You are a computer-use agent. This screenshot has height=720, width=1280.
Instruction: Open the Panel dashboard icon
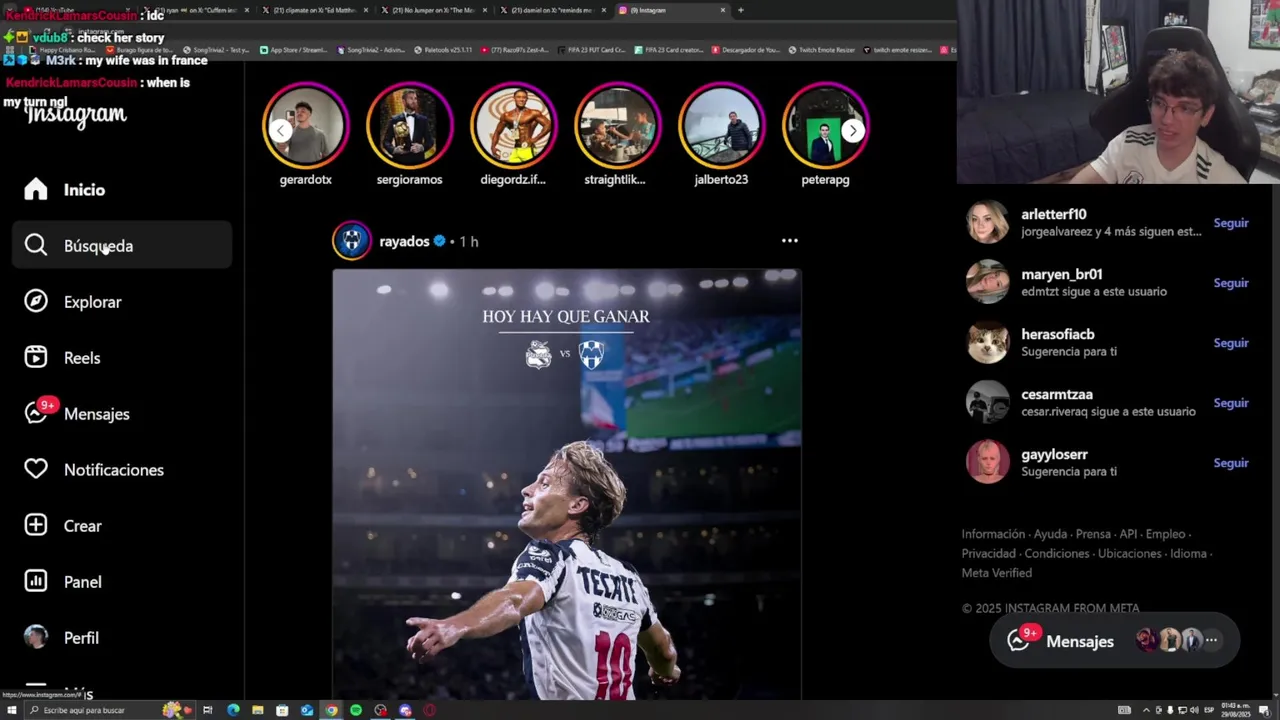pyautogui.click(x=36, y=582)
